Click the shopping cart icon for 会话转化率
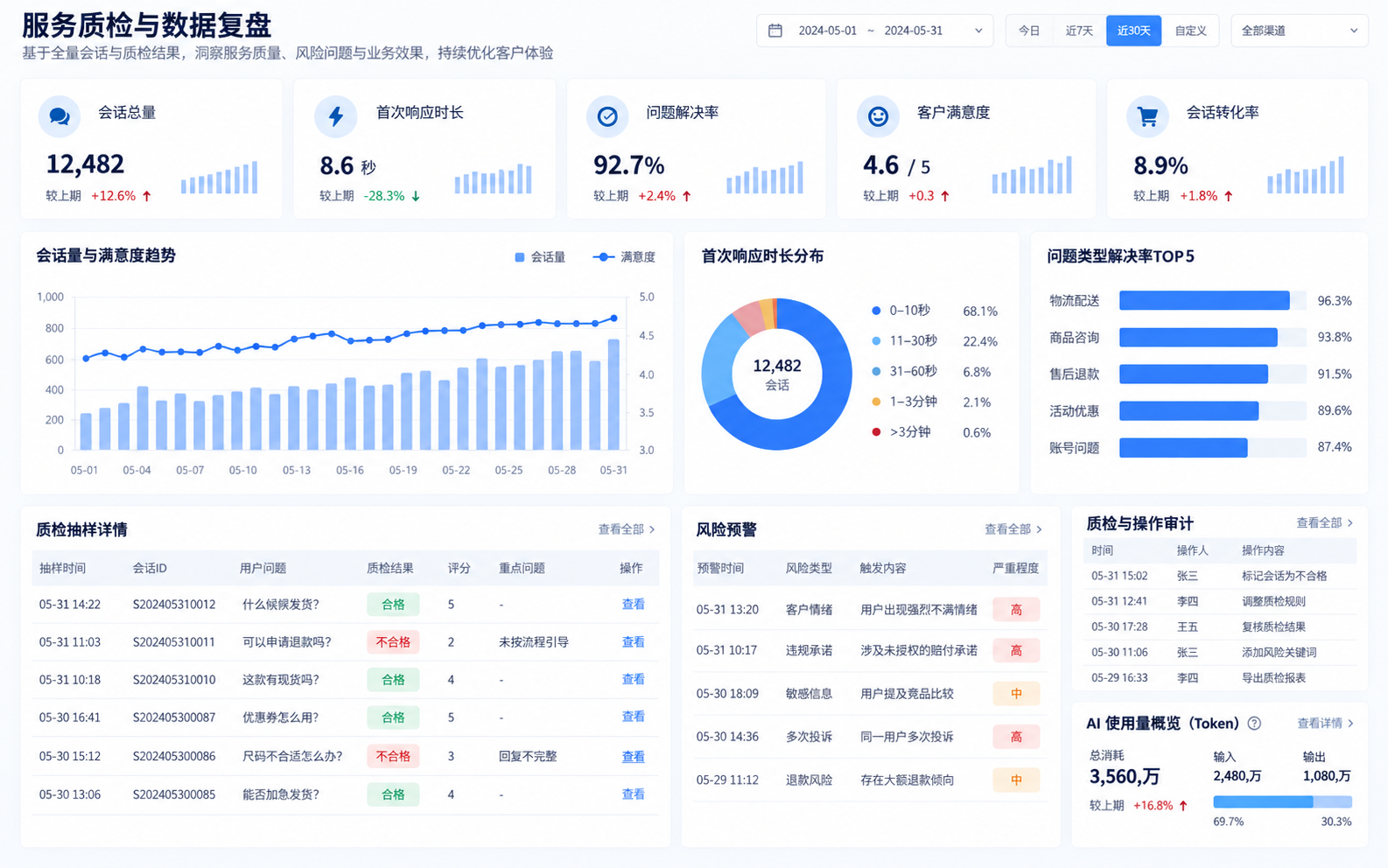The width and height of the screenshot is (1388, 868). [1147, 116]
